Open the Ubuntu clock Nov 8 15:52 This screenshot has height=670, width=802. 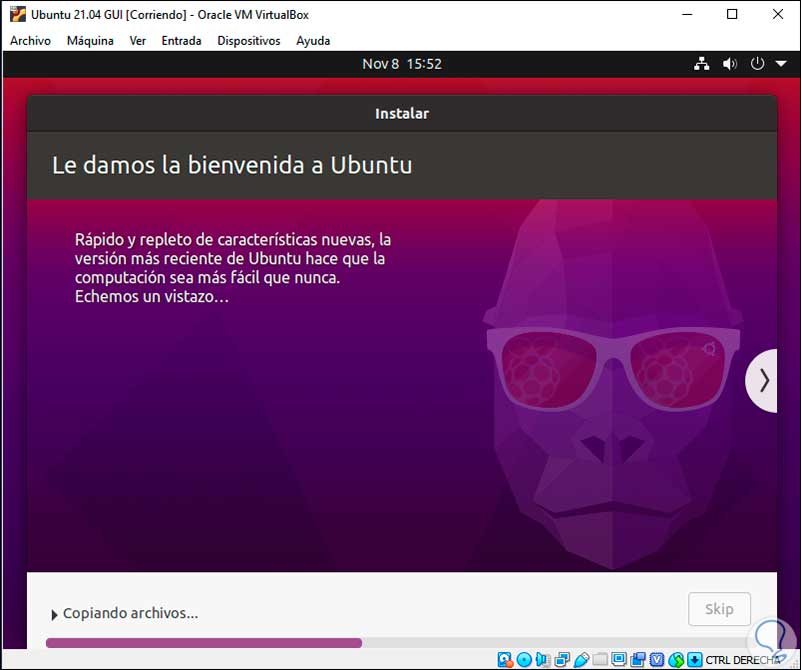point(402,64)
